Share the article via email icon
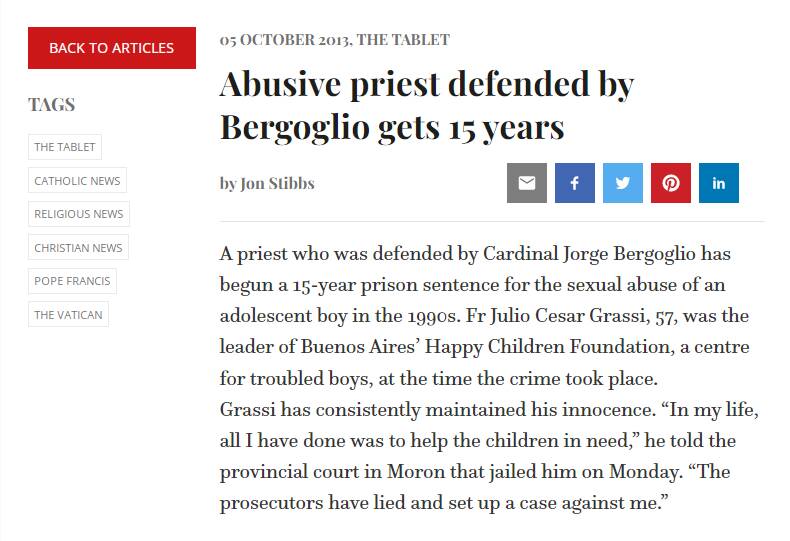This screenshot has width=790, height=541. (527, 183)
